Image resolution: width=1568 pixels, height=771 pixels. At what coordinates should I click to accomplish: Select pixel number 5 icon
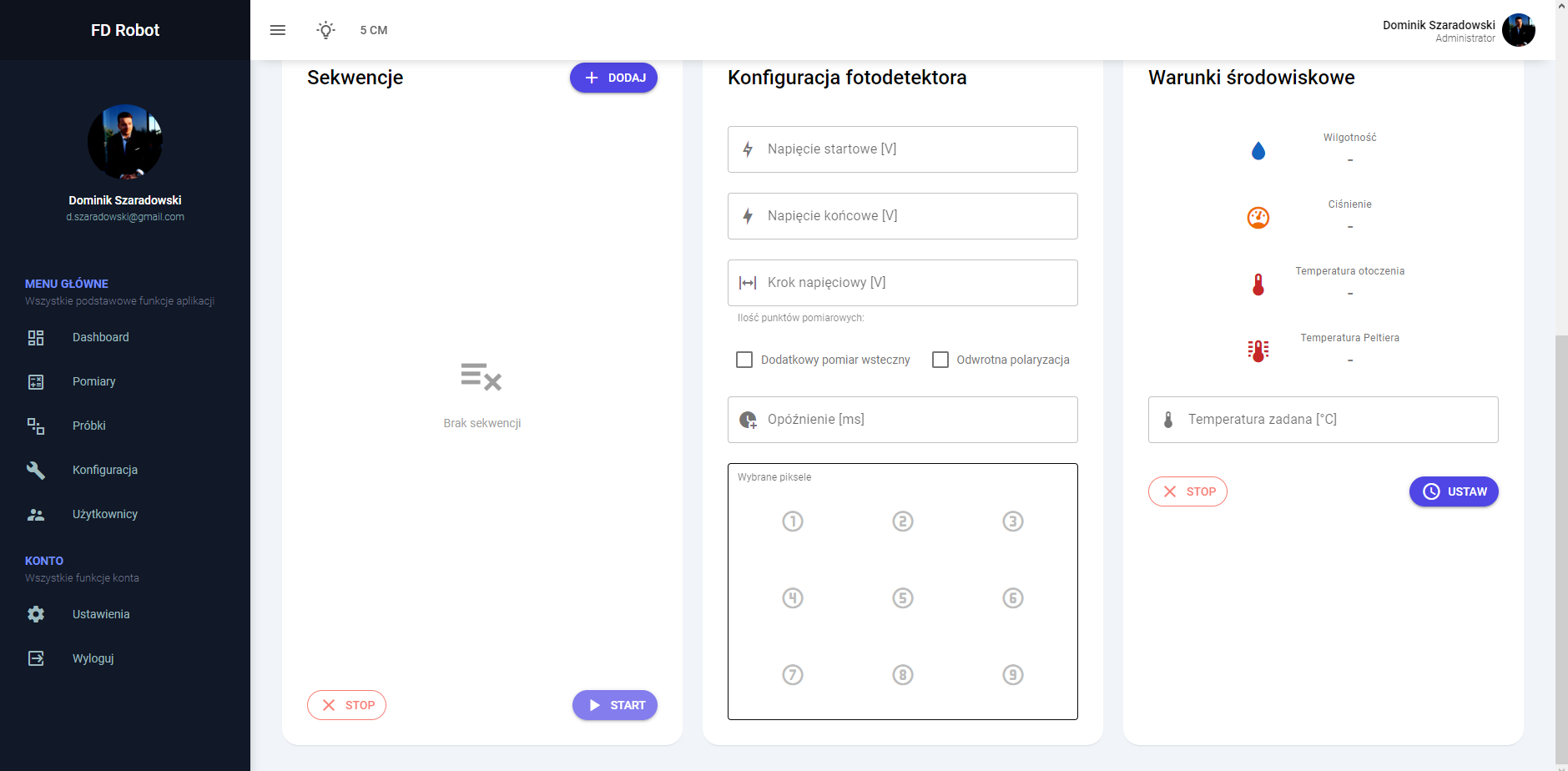[x=903, y=598]
